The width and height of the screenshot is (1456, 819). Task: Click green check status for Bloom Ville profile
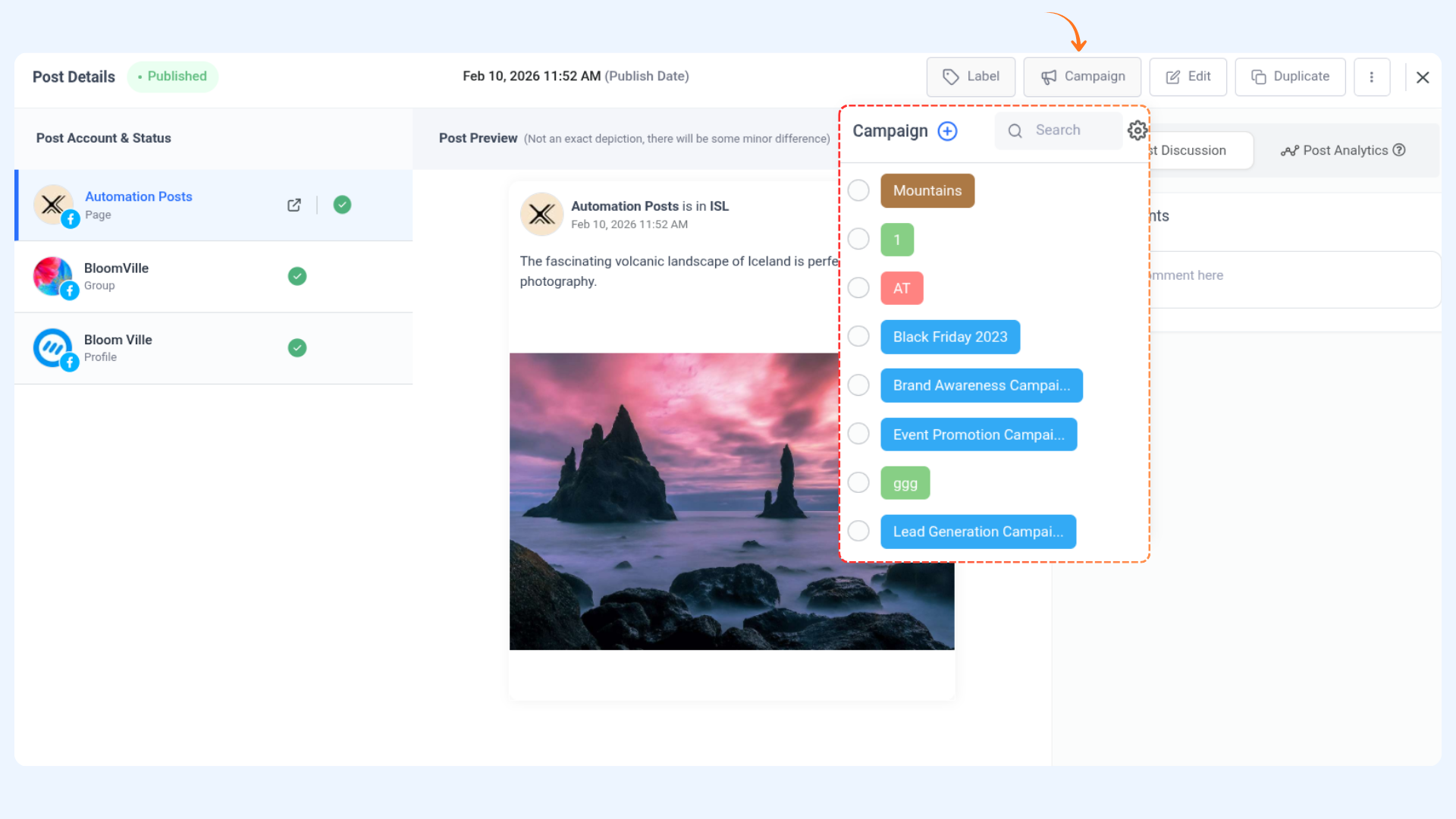click(x=297, y=348)
